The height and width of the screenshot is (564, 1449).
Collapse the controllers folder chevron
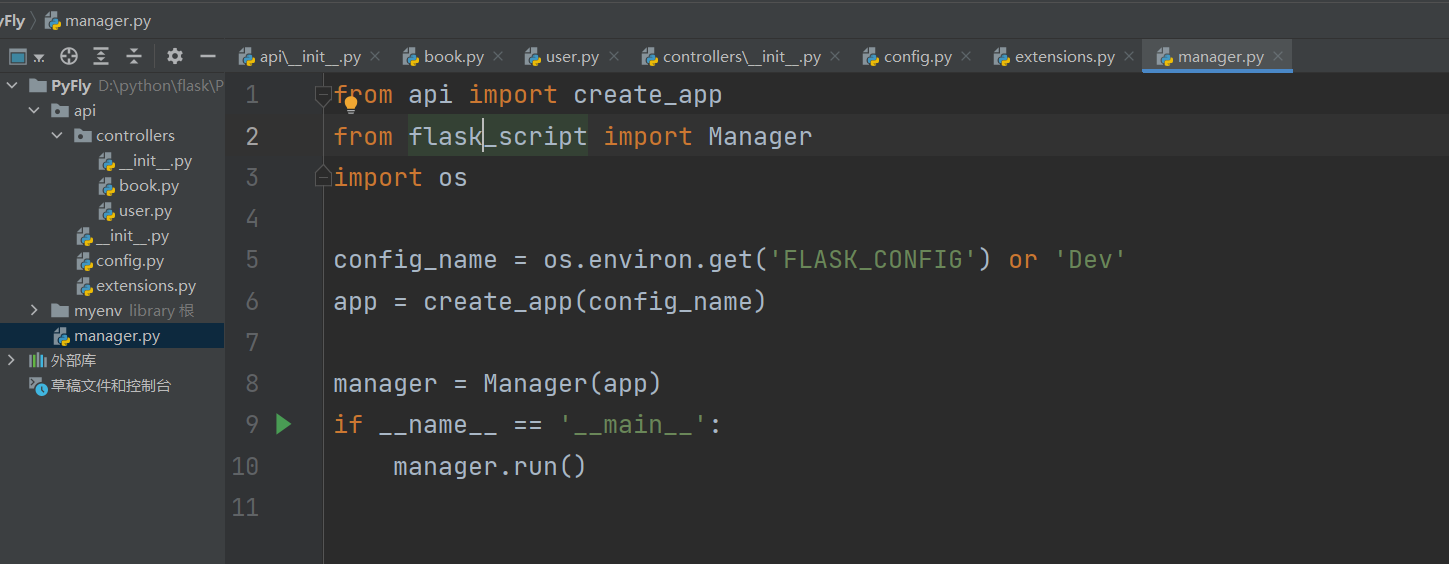tap(57, 135)
